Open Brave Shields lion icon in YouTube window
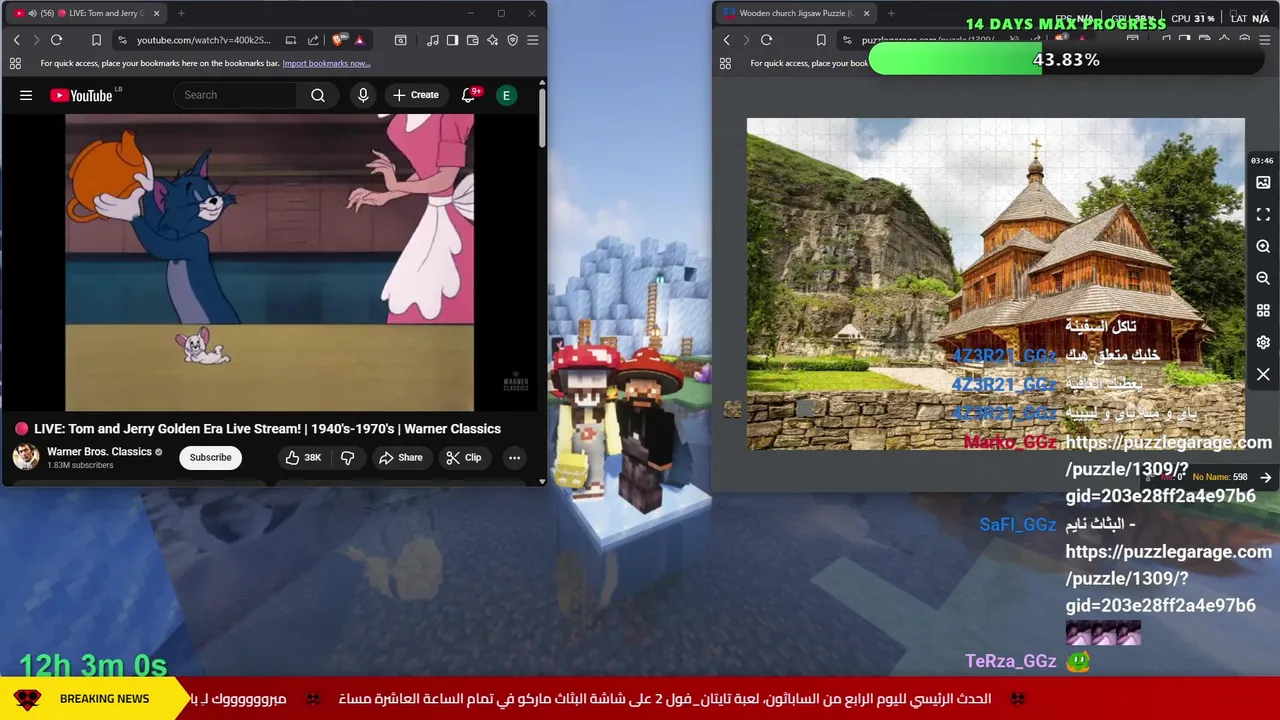This screenshot has width=1280, height=720. tap(339, 40)
